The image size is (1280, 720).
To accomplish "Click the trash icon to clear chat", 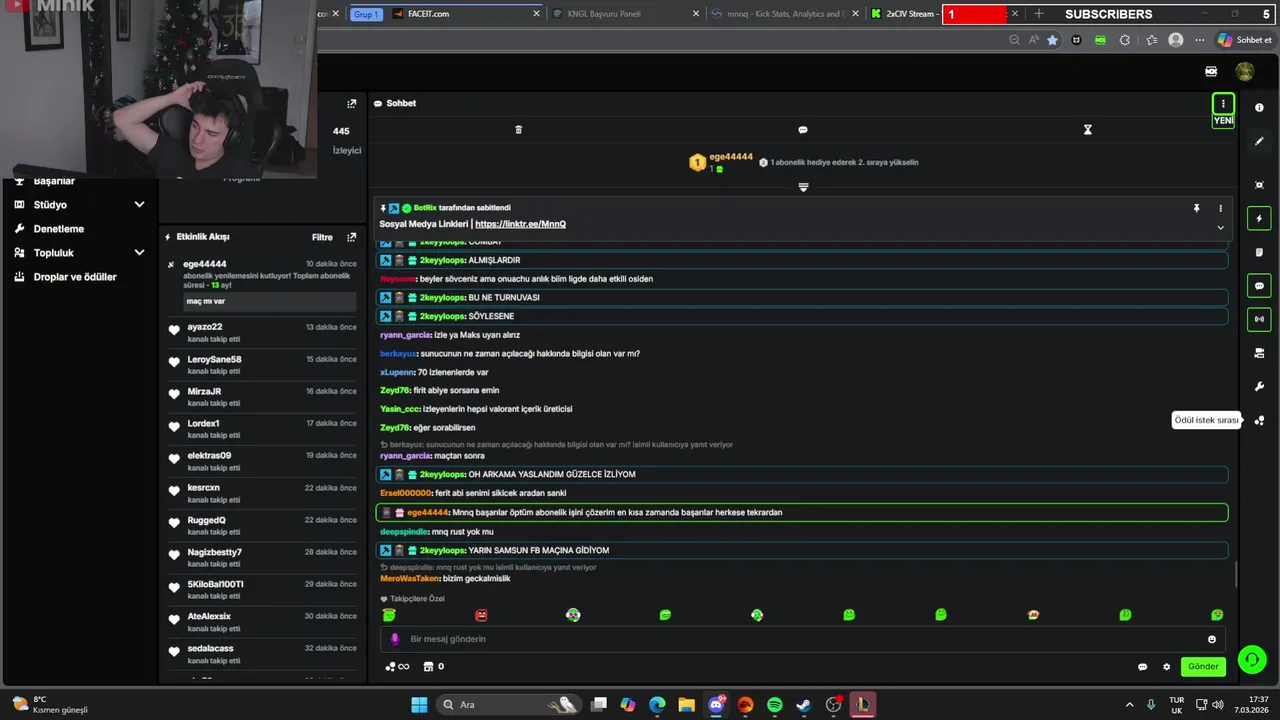I will click(518, 130).
